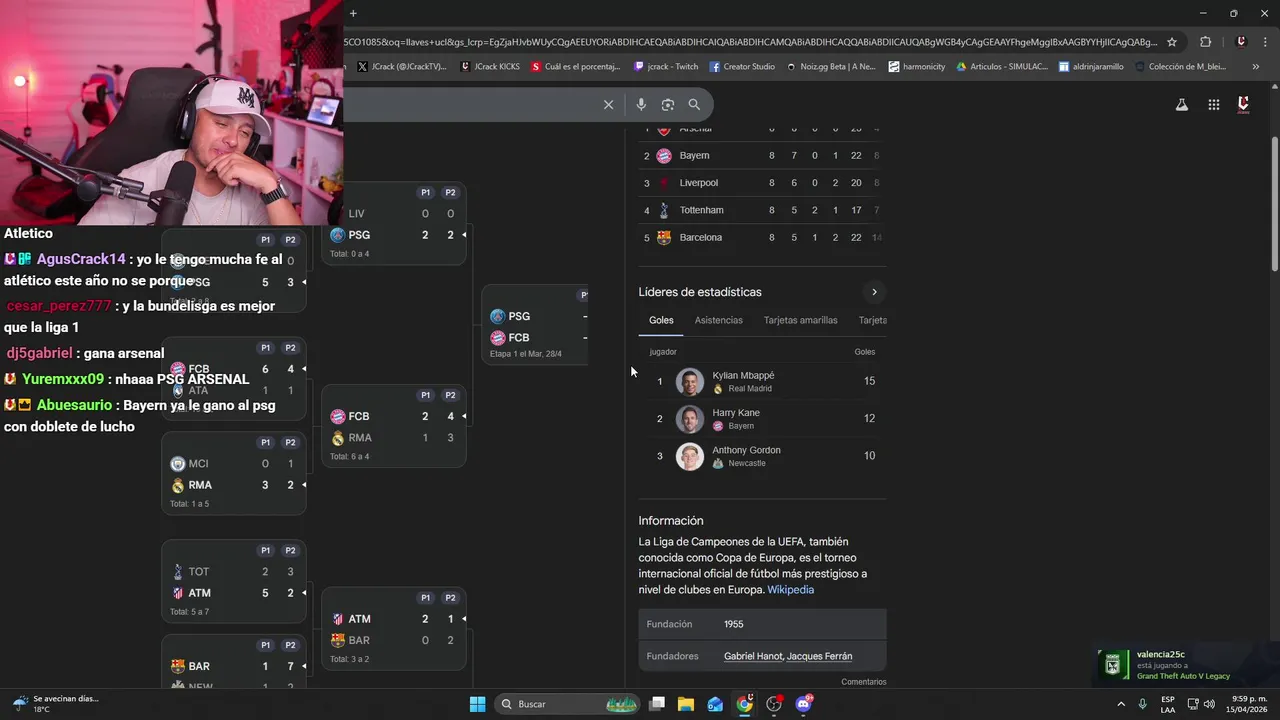Show more bookmarks with the double chevron
Image resolution: width=1280 pixels, height=720 pixels.
coord(1255,67)
